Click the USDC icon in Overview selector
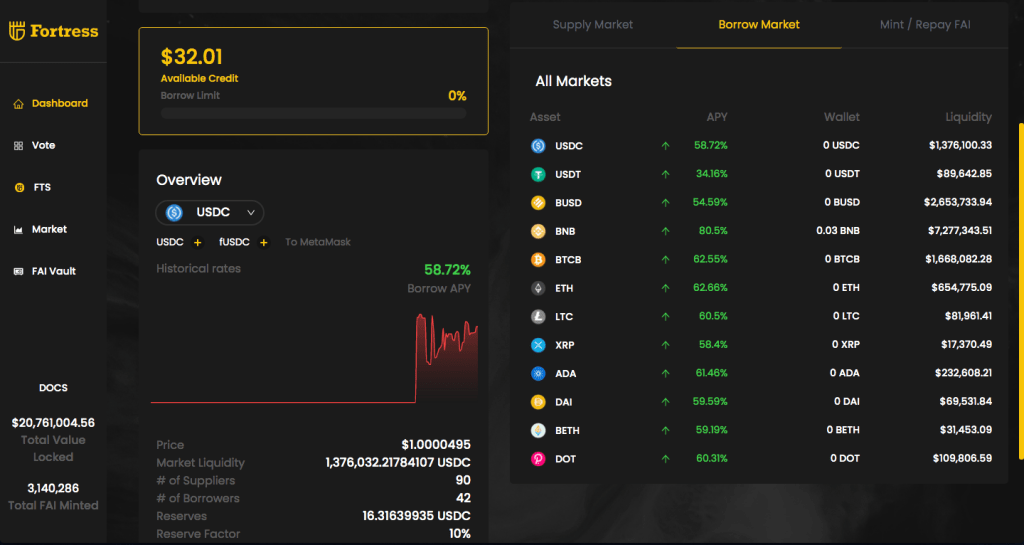This screenshot has height=545, width=1024. pos(174,213)
